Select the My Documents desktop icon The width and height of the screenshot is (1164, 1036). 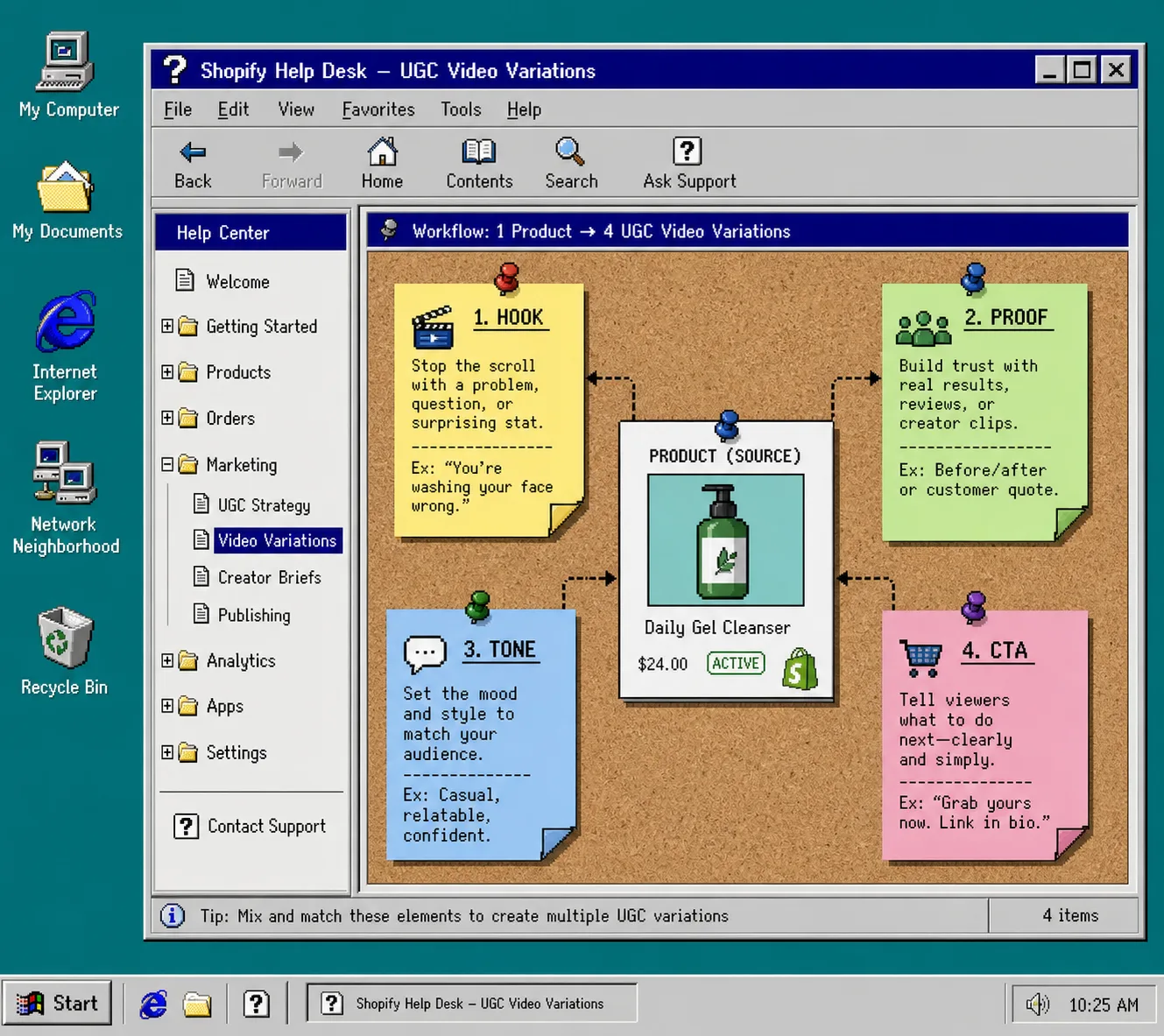point(67,201)
